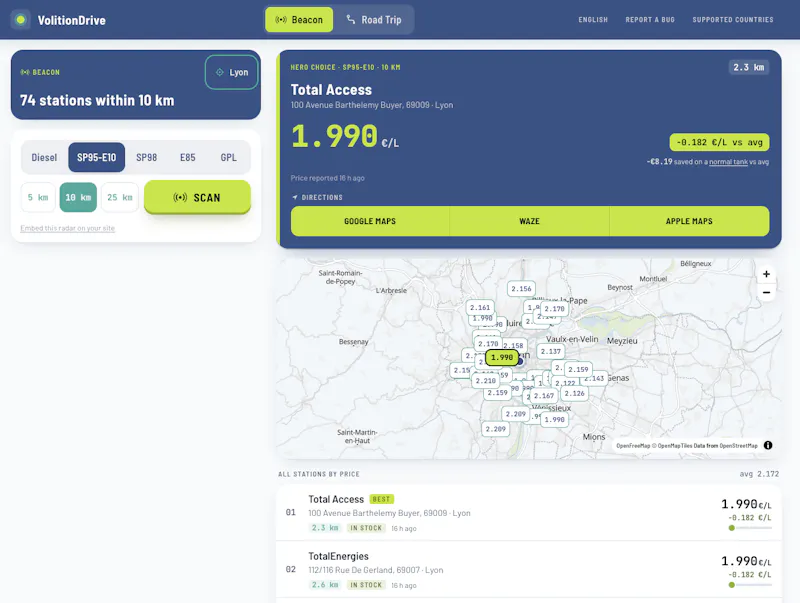
Task: Click '74 stations within 10 km' heading
Action: pyautogui.click(x=97, y=100)
